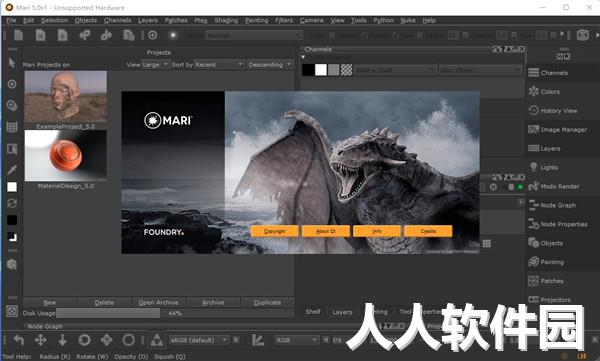600x361 pixels.
Task: Click the 3D cube icon at top right
Action: (582, 35)
